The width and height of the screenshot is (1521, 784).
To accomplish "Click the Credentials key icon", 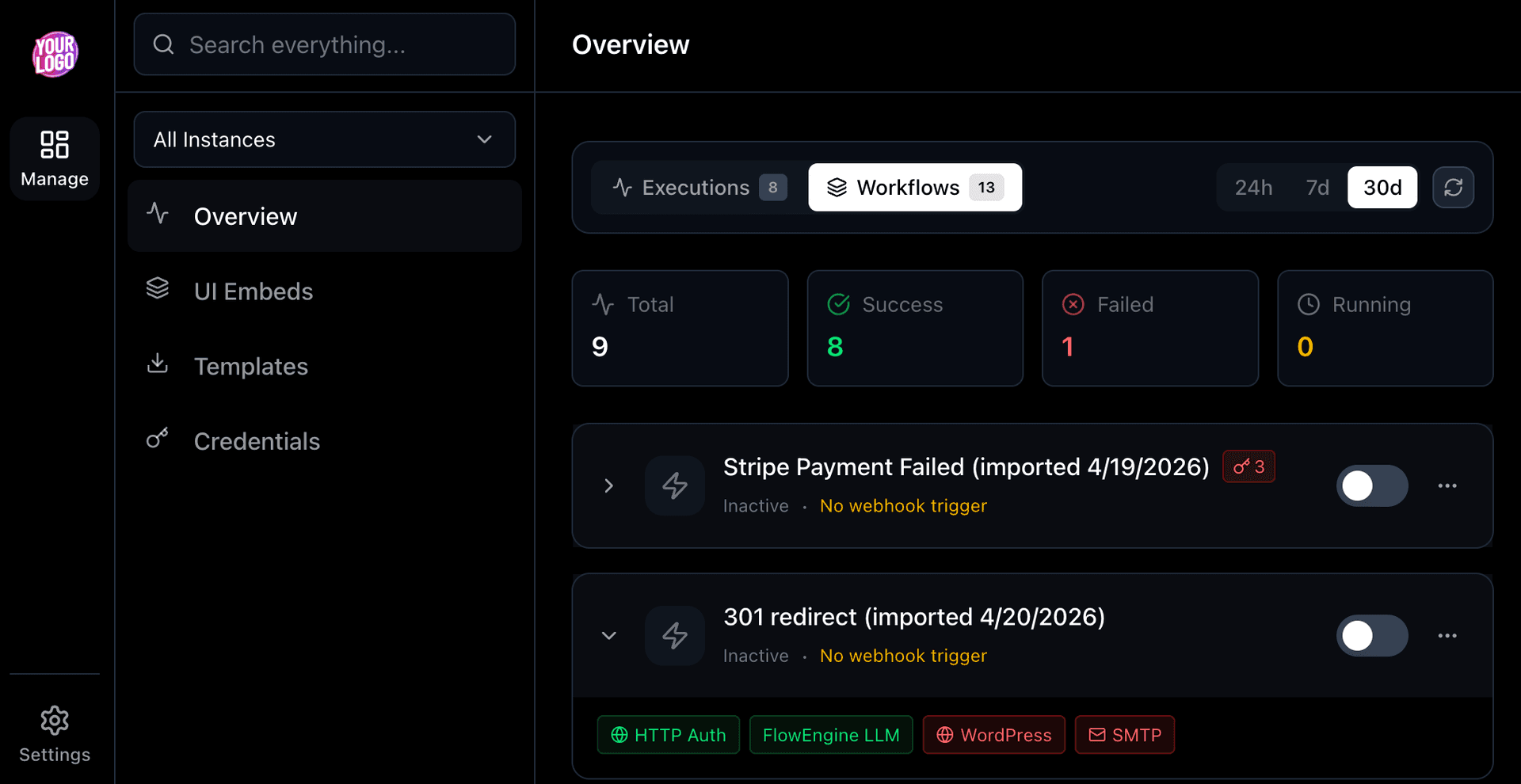I will click(158, 438).
